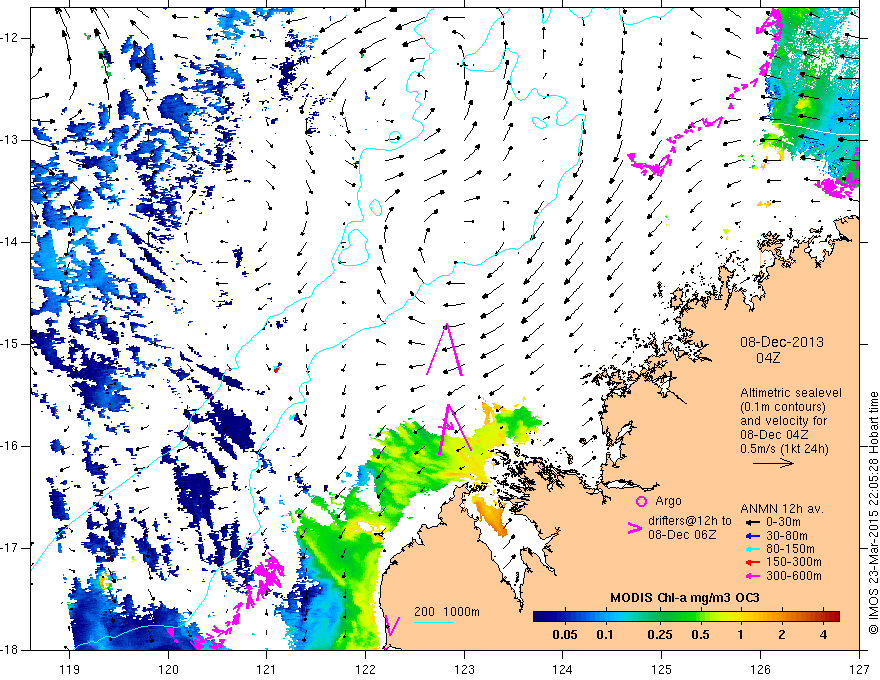Click the -17 latitude axis label
Image resolution: width=880 pixels, height=680 pixels.
(x=11, y=548)
